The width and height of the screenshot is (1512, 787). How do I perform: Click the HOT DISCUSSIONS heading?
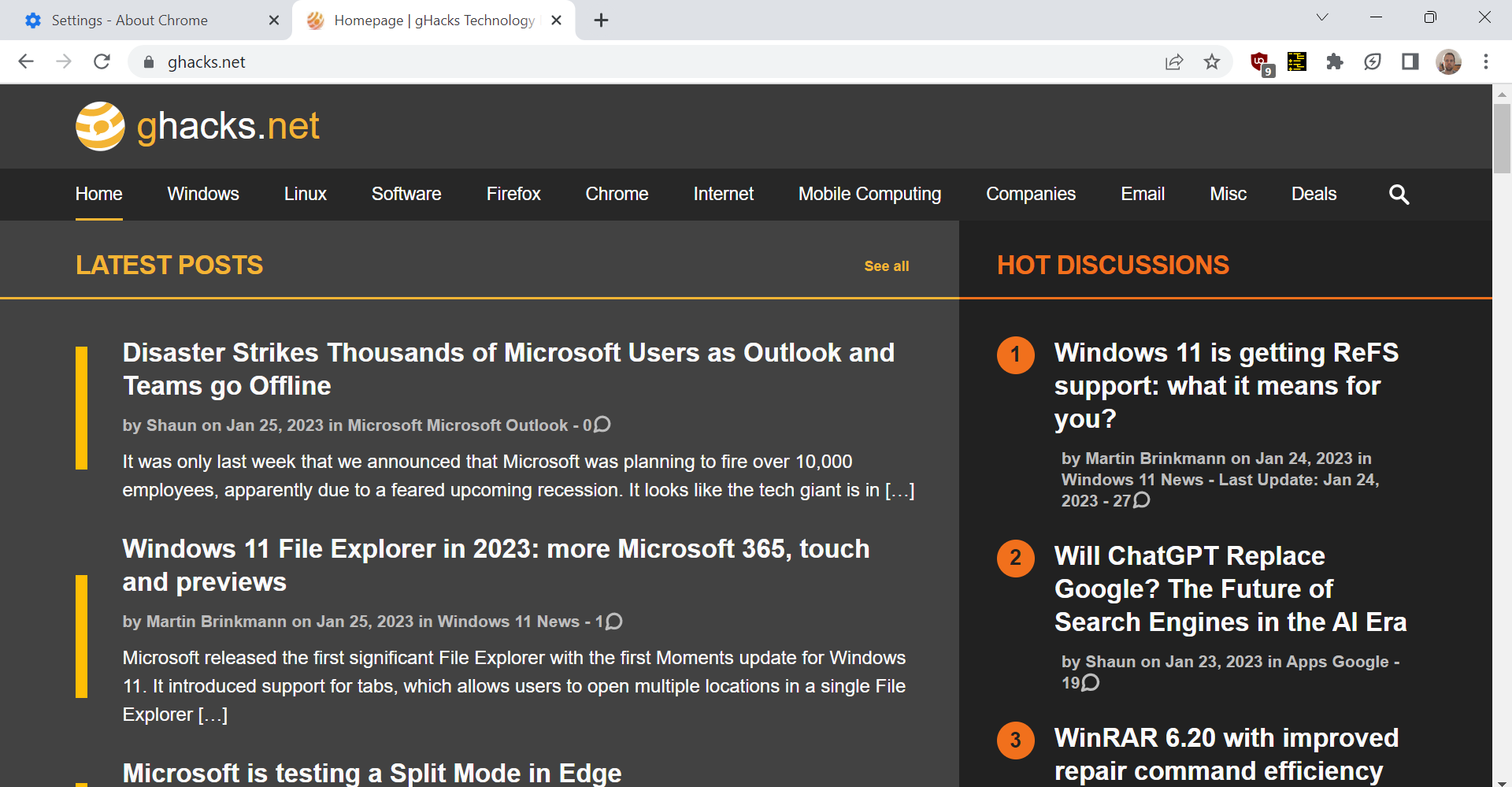pos(1113,265)
